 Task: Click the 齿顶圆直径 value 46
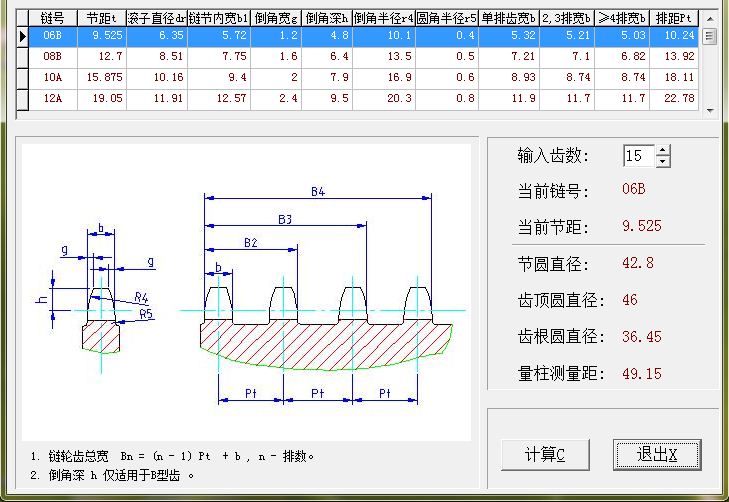(x=630, y=300)
